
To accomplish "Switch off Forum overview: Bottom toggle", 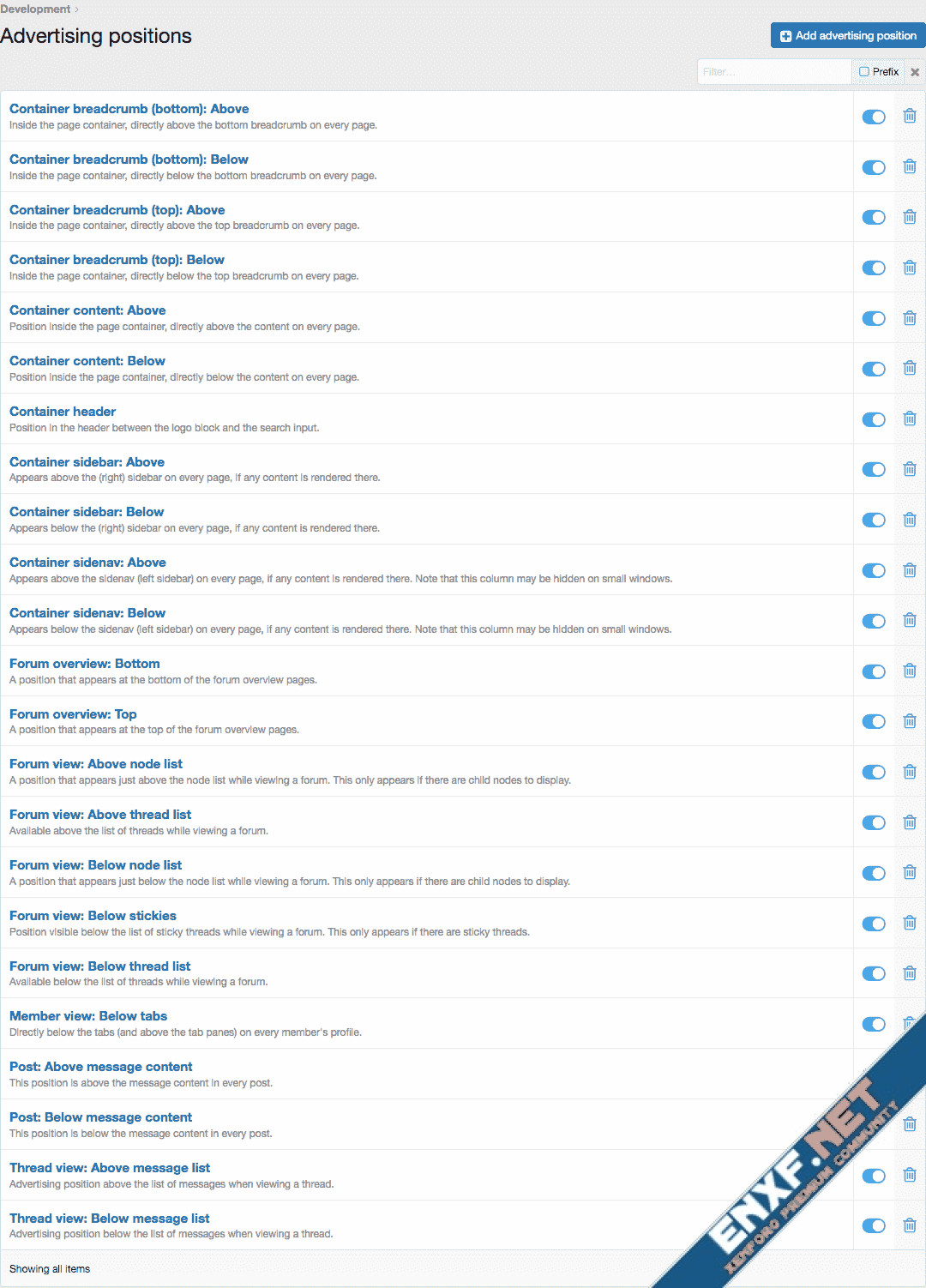I will pyautogui.click(x=874, y=671).
